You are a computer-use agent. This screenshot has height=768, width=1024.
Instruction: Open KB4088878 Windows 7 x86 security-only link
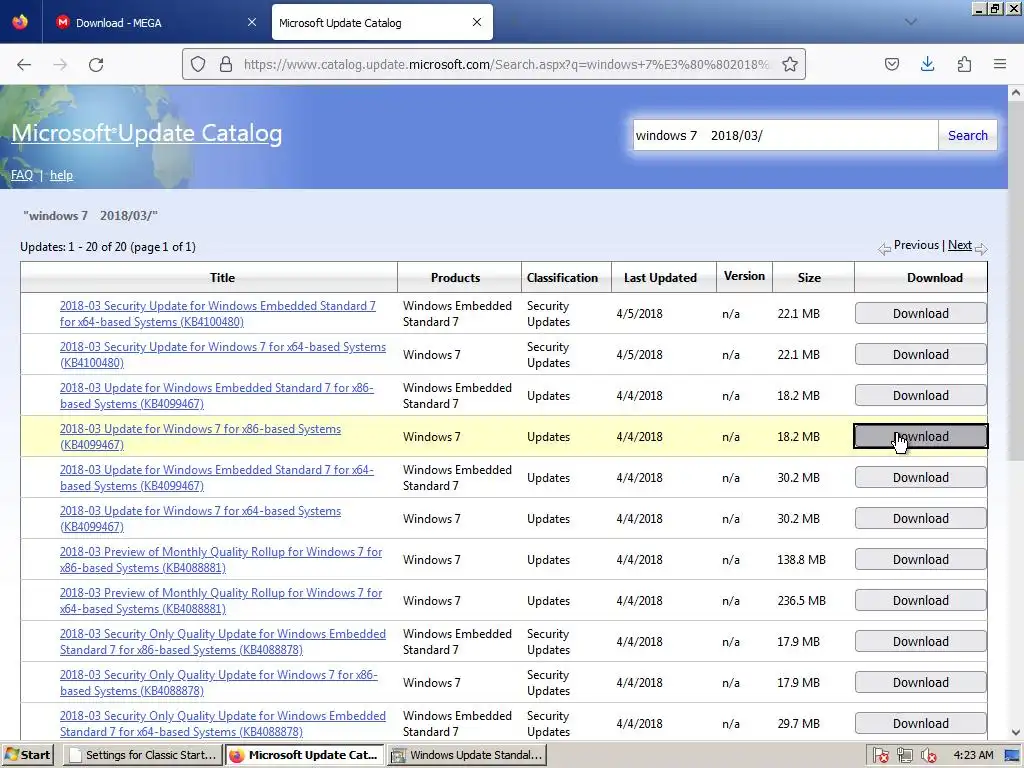[x=219, y=682]
